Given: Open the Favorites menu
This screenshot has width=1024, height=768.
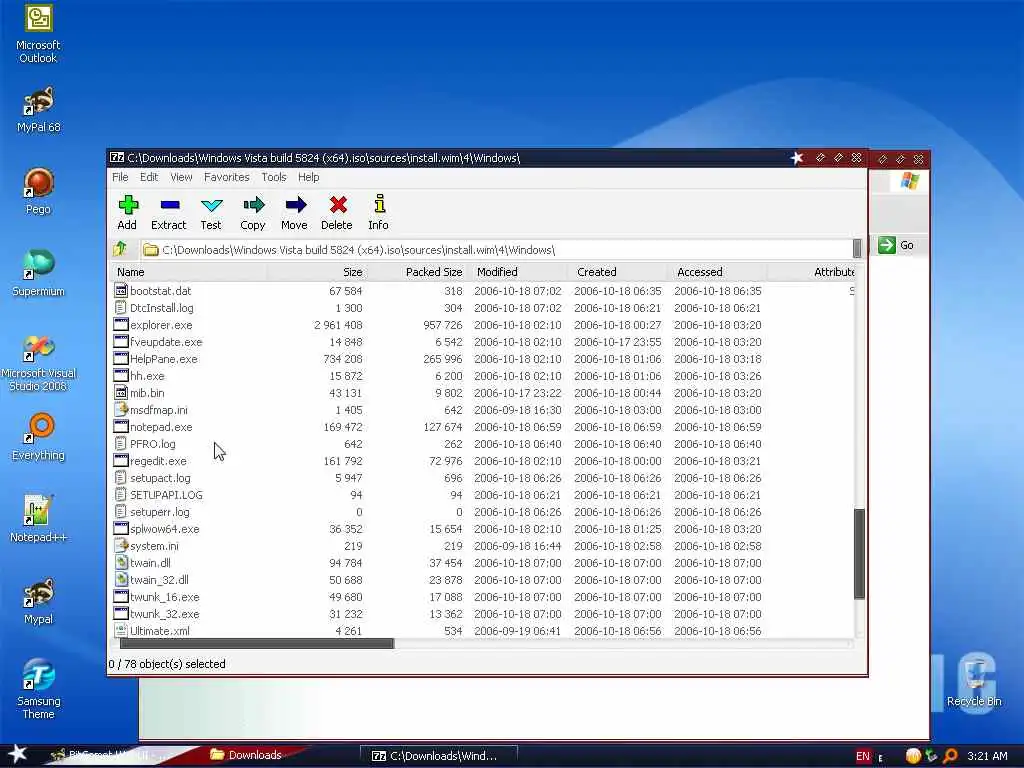Looking at the screenshot, I should (x=227, y=177).
